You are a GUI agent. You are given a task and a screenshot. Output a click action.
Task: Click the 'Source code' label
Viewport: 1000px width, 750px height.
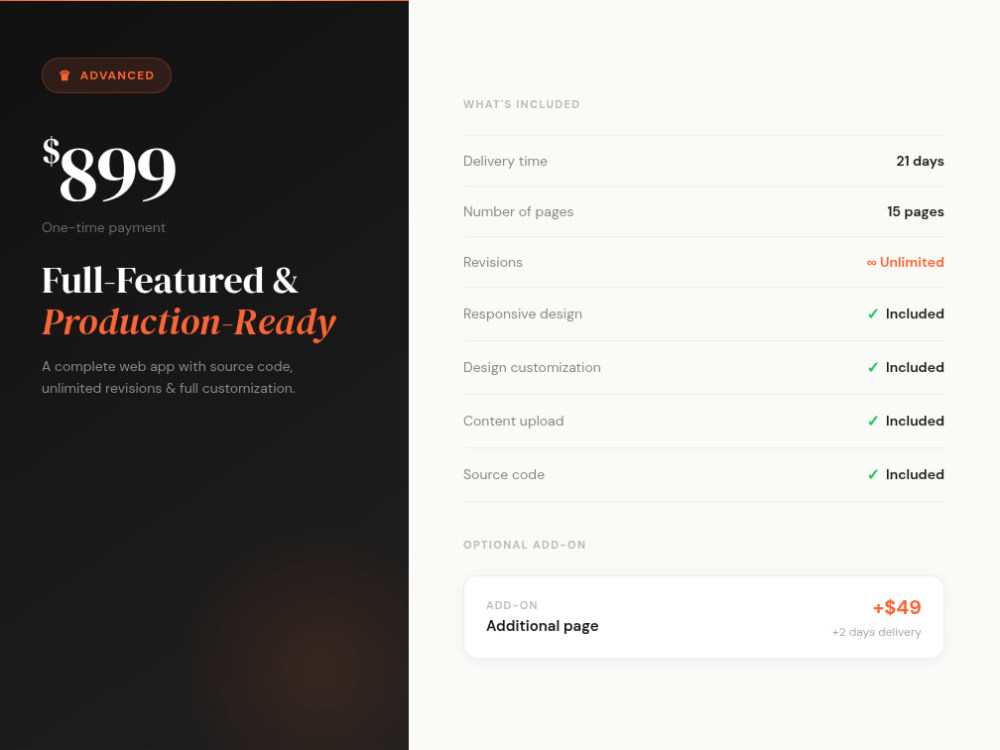click(504, 474)
